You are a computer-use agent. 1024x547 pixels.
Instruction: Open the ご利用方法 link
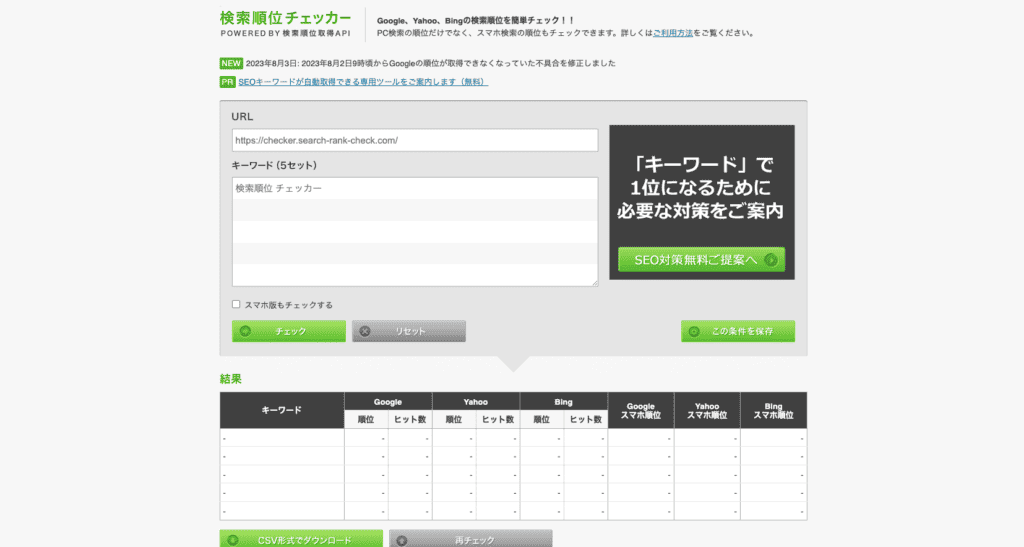pyautogui.click(x=673, y=33)
